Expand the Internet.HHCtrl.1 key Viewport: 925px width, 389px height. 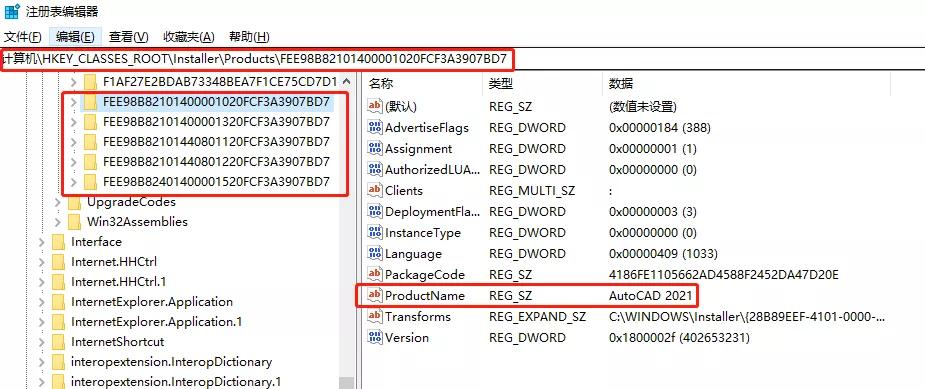click(42, 282)
